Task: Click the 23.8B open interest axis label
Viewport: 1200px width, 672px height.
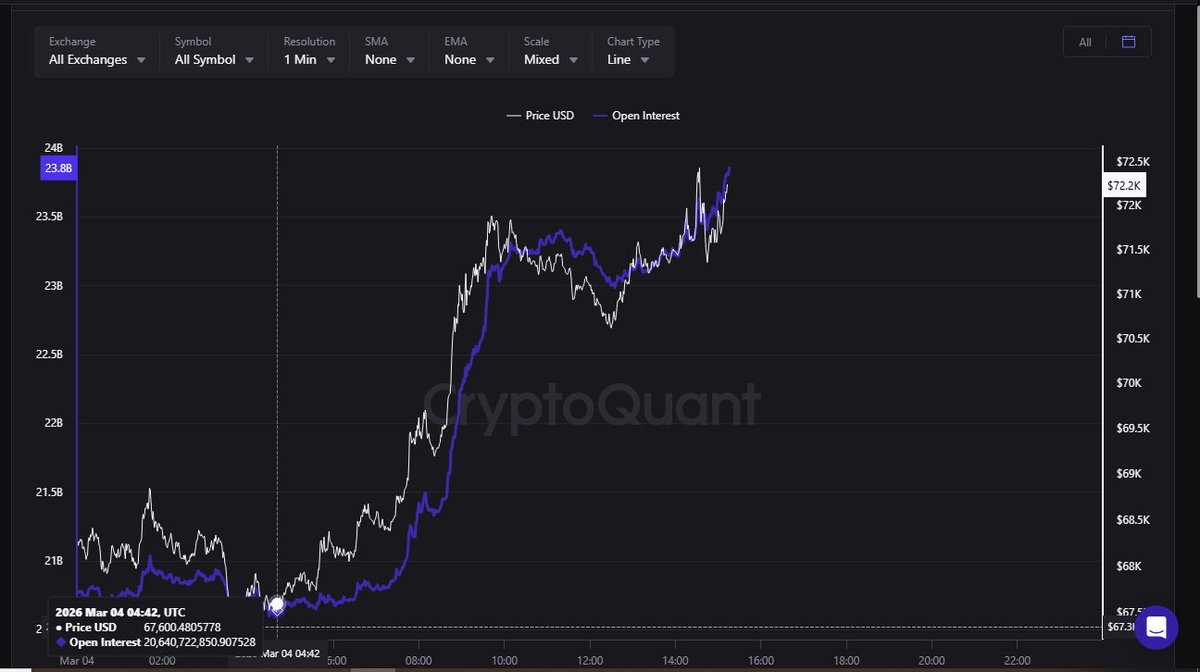Action: tap(58, 169)
